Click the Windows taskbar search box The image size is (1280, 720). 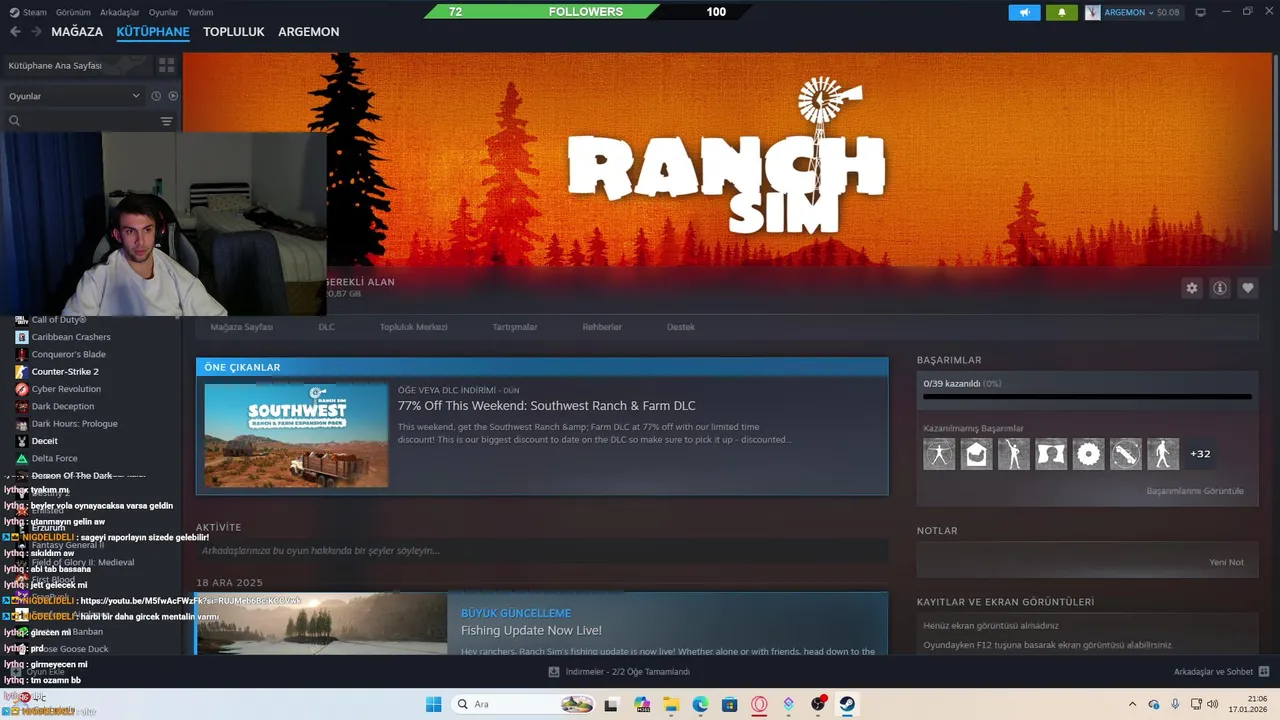point(523,704)
